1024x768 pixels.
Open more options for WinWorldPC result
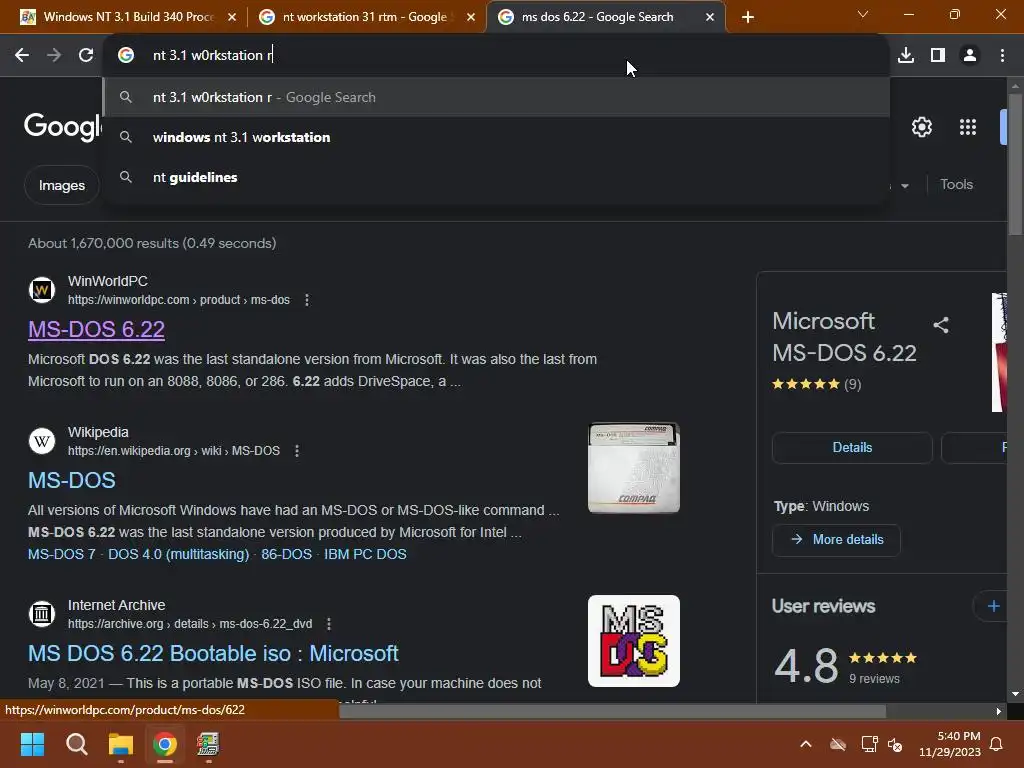coord(307,300)
